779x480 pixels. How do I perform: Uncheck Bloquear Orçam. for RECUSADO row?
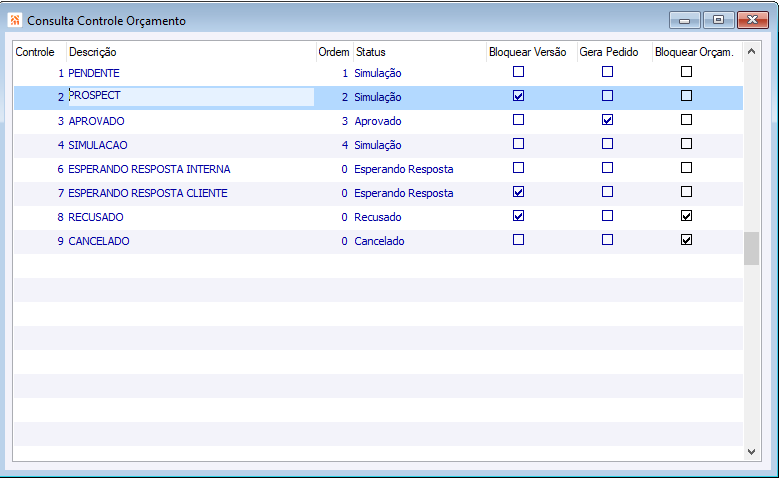(686, 216)
